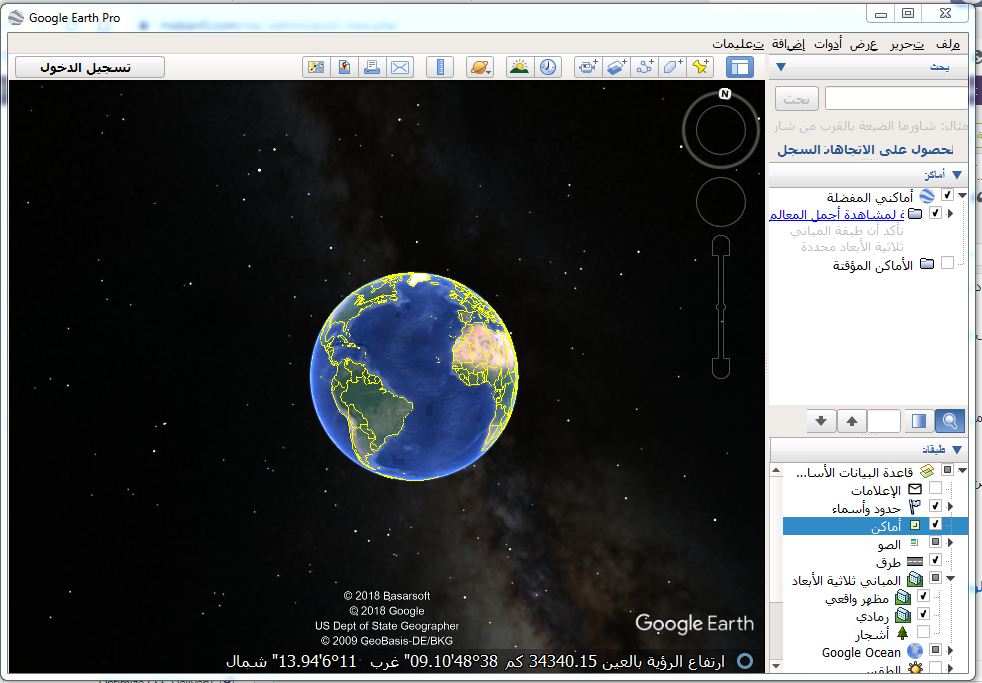Click the move down arrow button in places panel
Screen dimensions: 982x683
point(821,421)
